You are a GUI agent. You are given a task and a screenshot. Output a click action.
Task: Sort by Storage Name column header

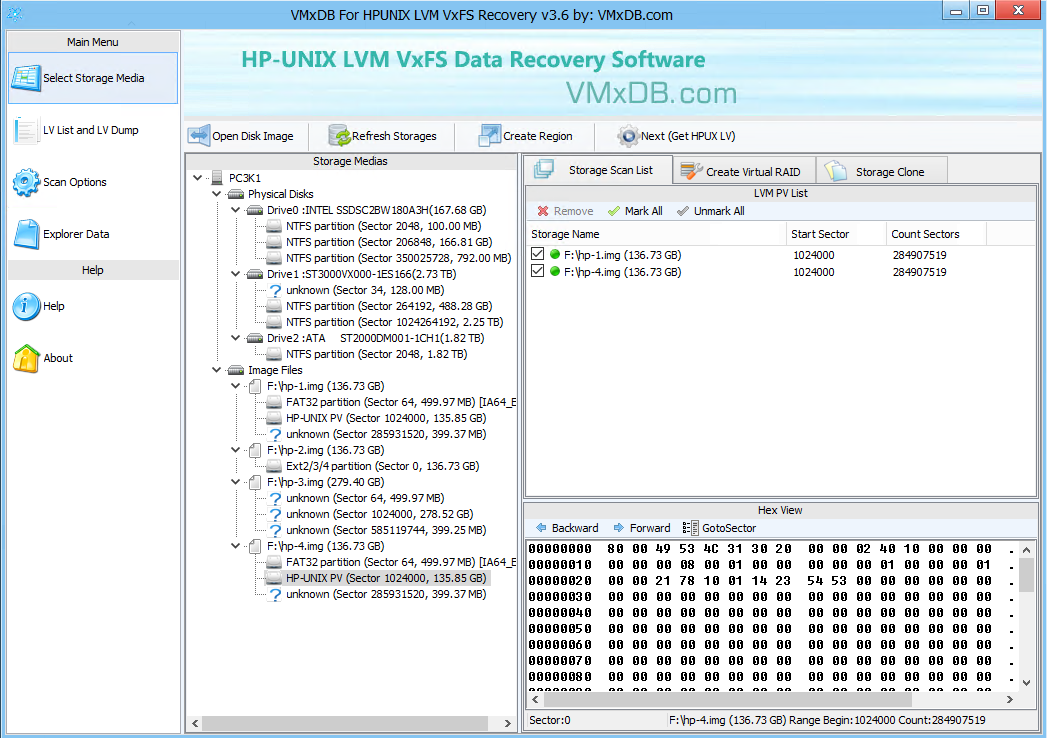coord(656,234)
